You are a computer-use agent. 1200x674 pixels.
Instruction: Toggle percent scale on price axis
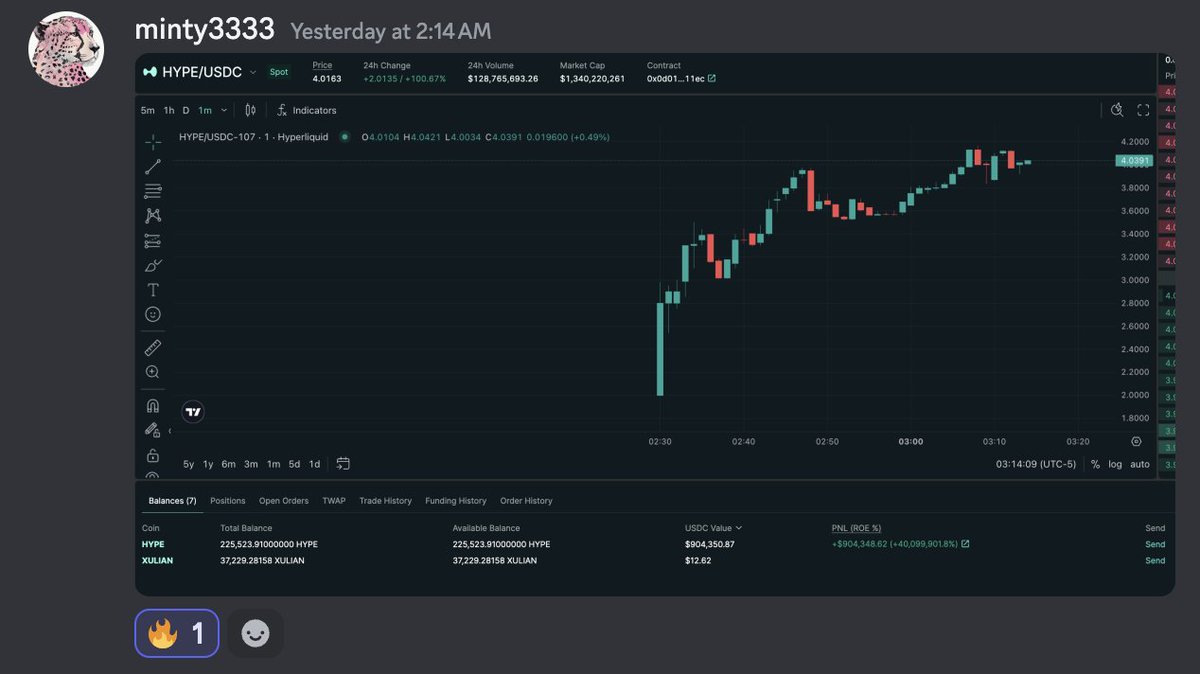point(1095,464)
